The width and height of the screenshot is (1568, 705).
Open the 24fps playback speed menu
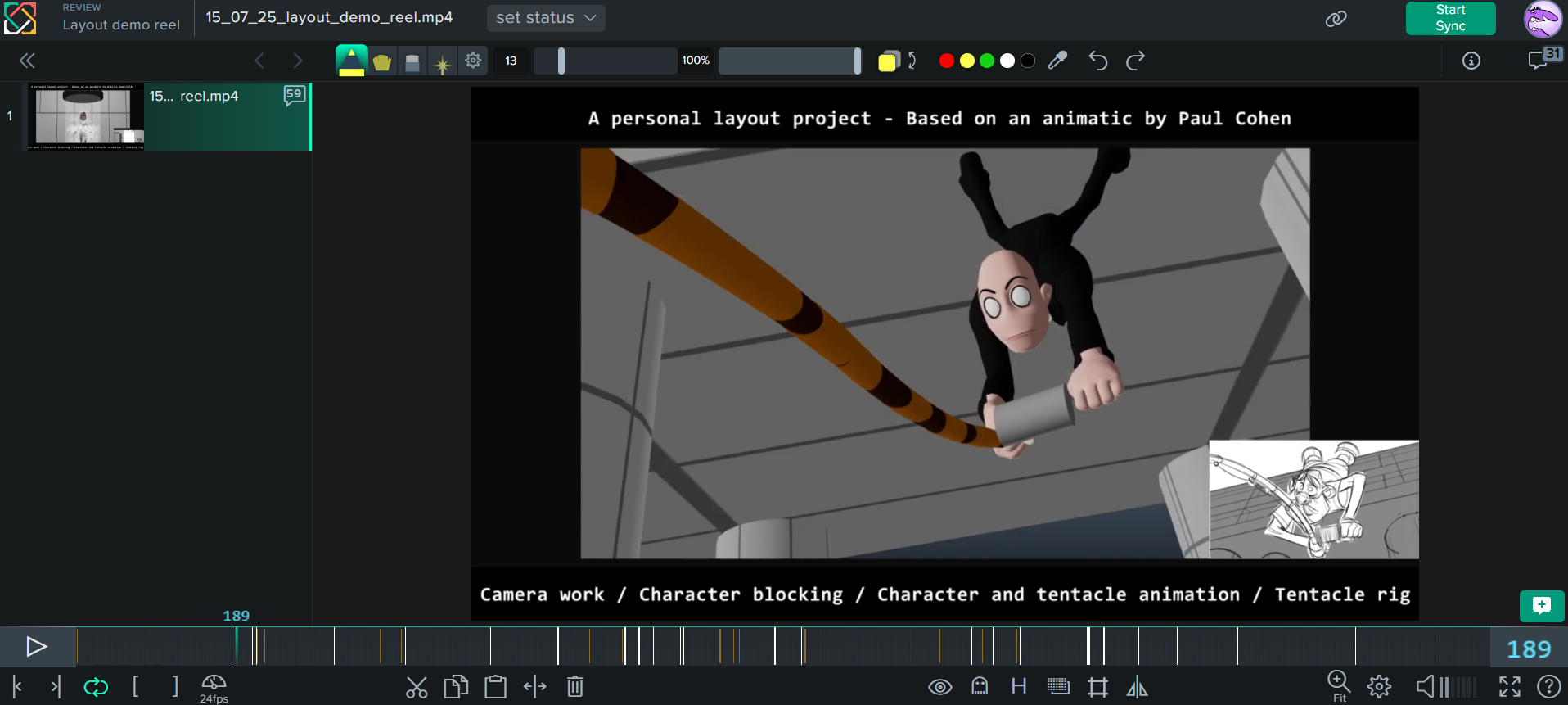click(x=214, y=688)
